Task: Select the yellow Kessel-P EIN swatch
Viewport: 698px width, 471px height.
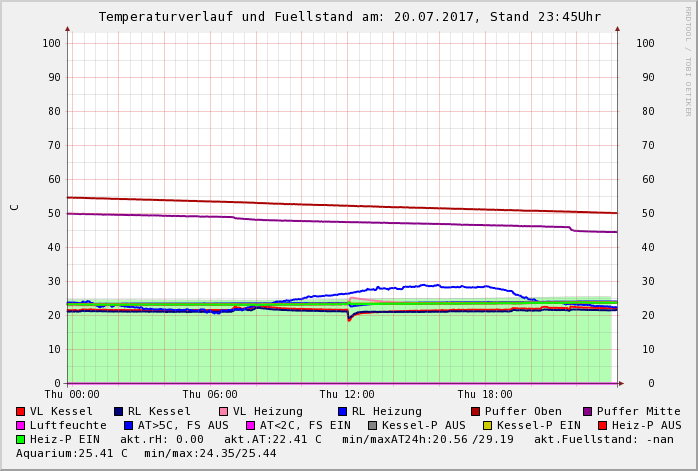Action: point(487,426)
